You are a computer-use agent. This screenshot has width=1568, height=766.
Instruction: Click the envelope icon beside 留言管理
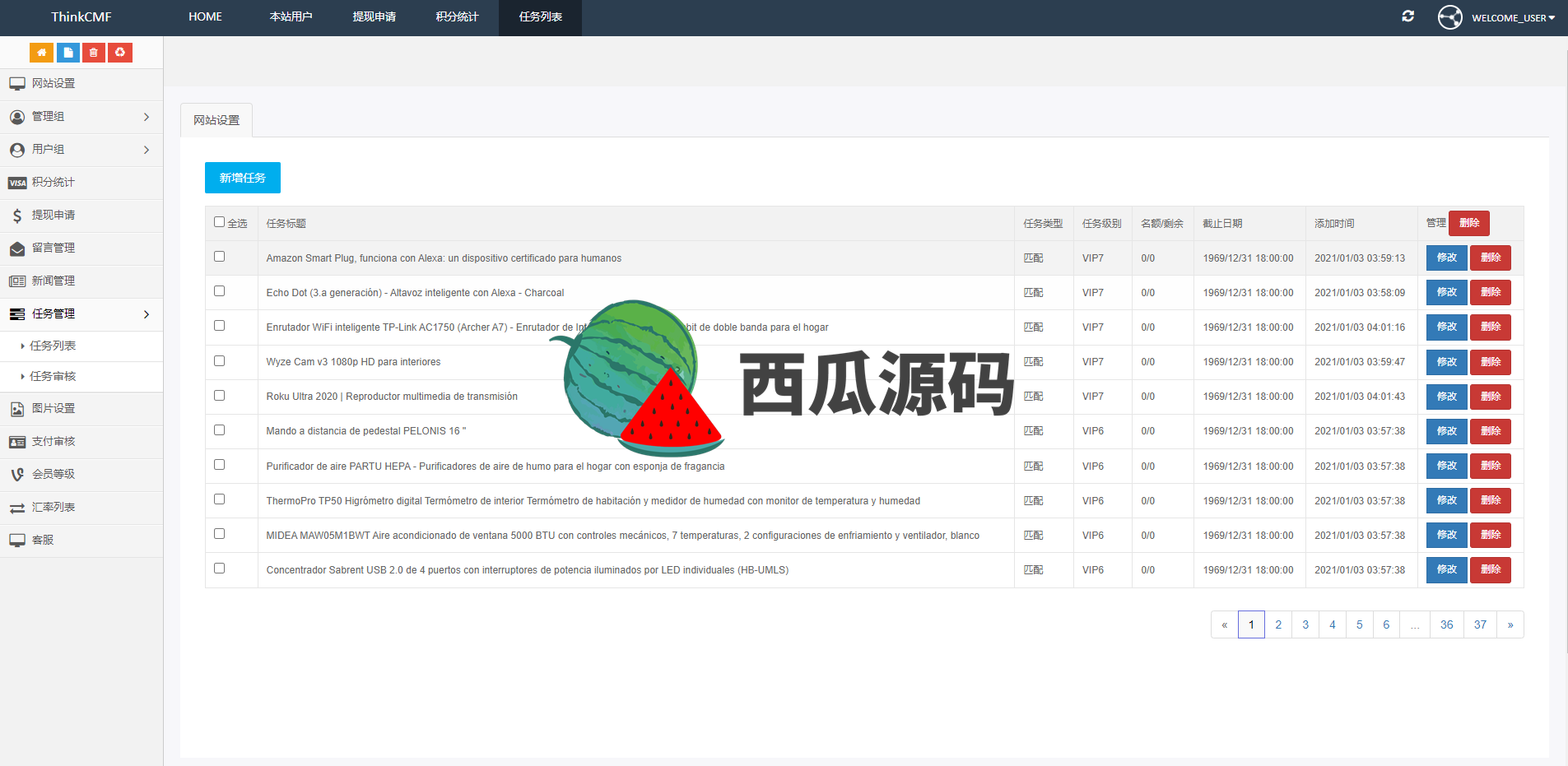17,248
